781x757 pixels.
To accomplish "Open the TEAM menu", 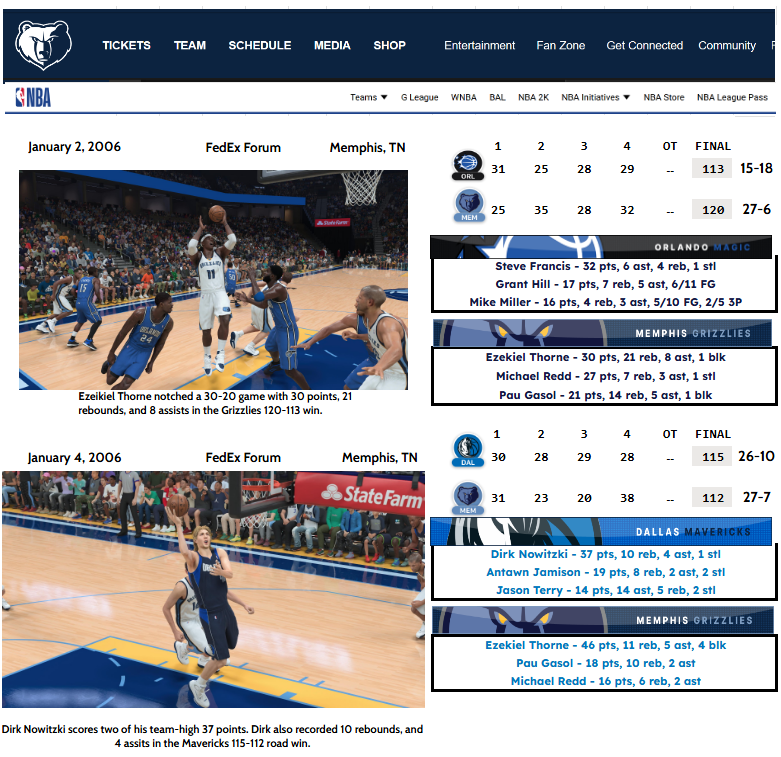I will [190, 45].
